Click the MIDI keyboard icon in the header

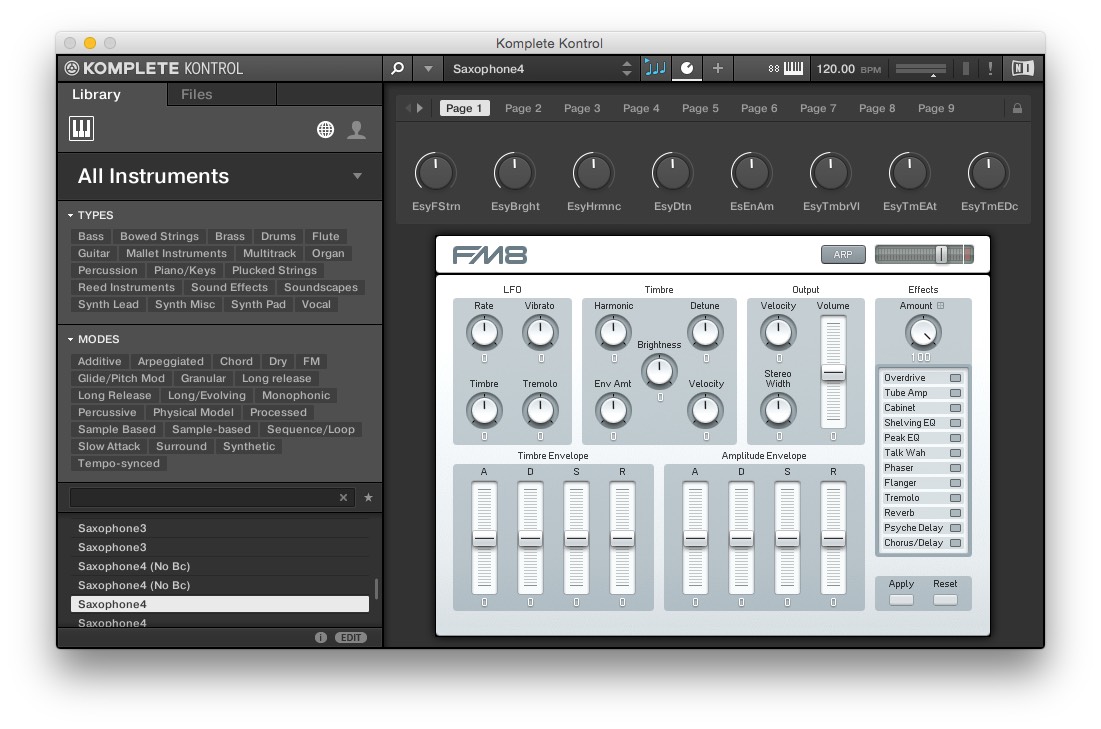point(793,69)
